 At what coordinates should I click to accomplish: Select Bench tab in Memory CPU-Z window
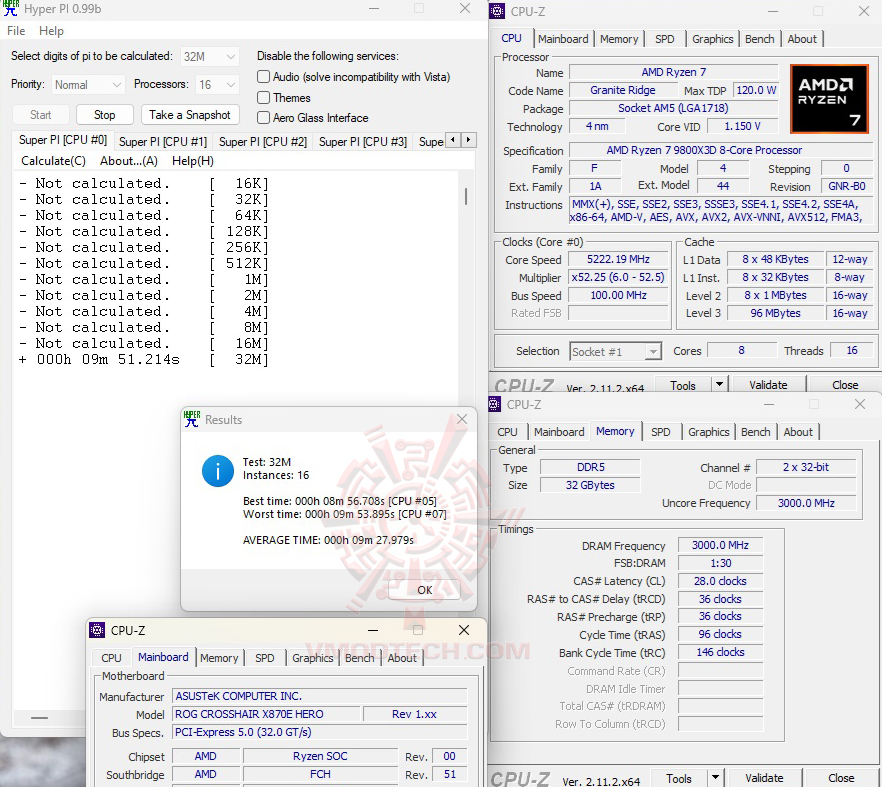click(x=755, y=432)
